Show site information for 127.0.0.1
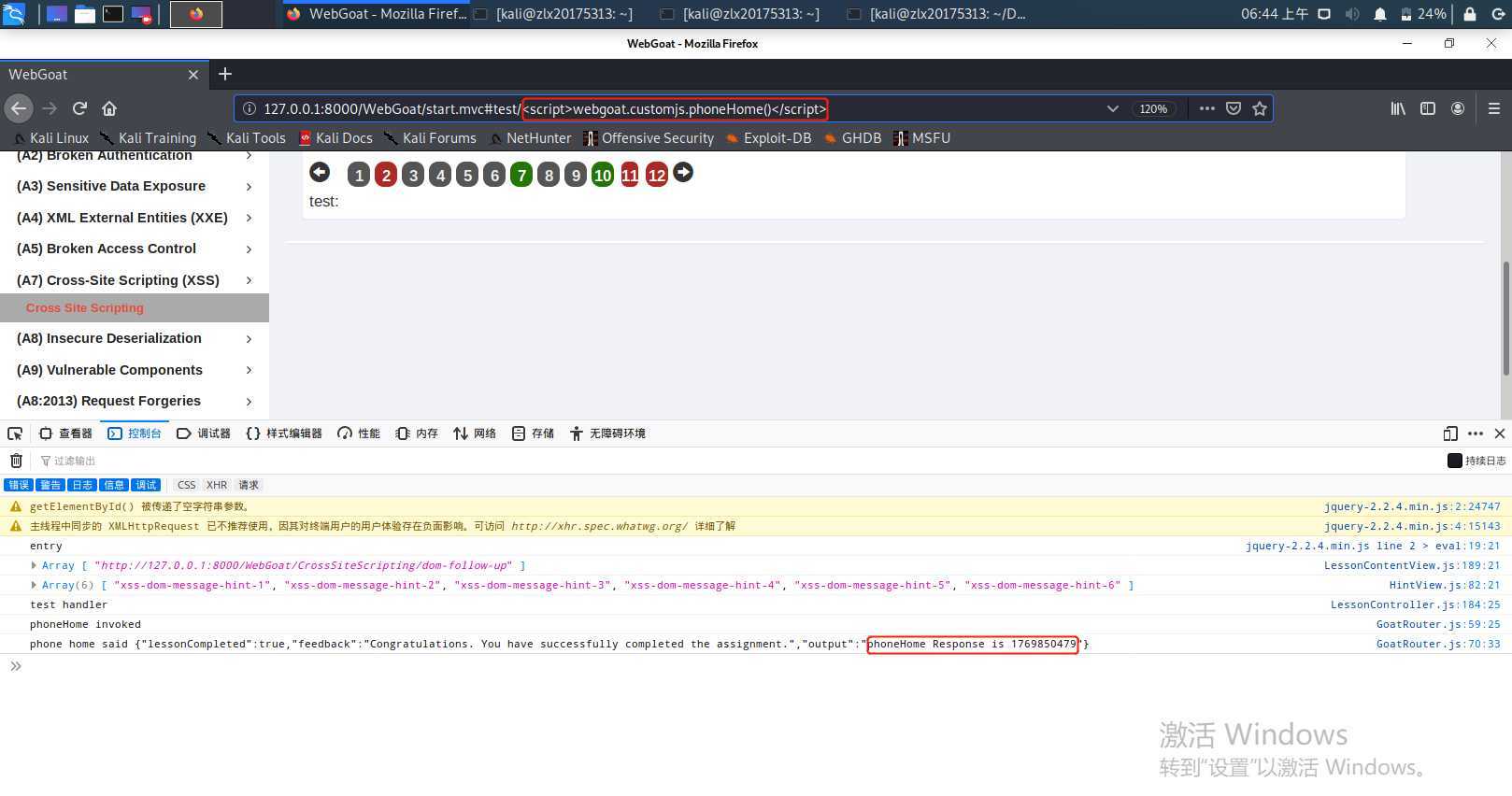1512x796 pixels. [x=250, y=108]
